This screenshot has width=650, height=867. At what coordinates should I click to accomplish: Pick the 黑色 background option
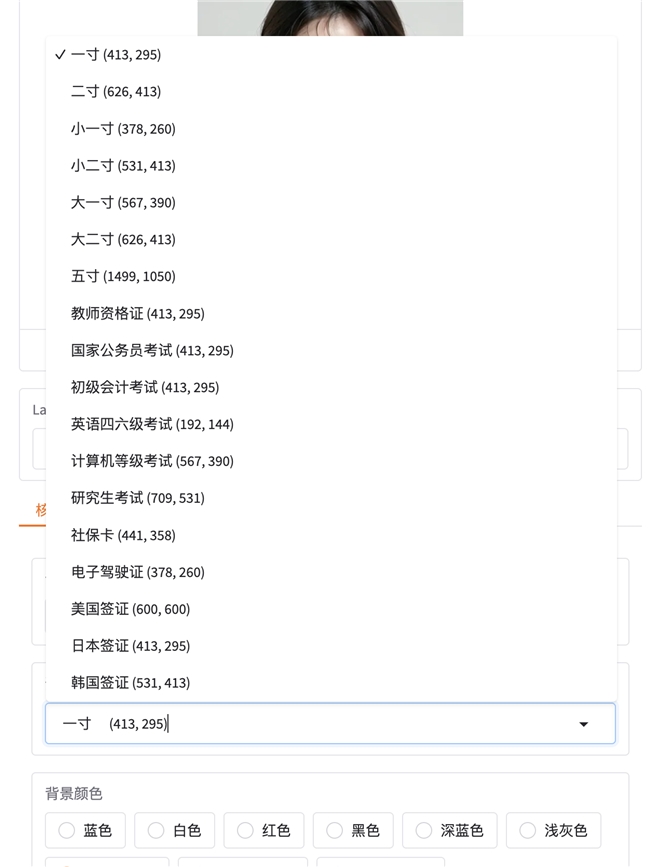[x=353, y=830]
